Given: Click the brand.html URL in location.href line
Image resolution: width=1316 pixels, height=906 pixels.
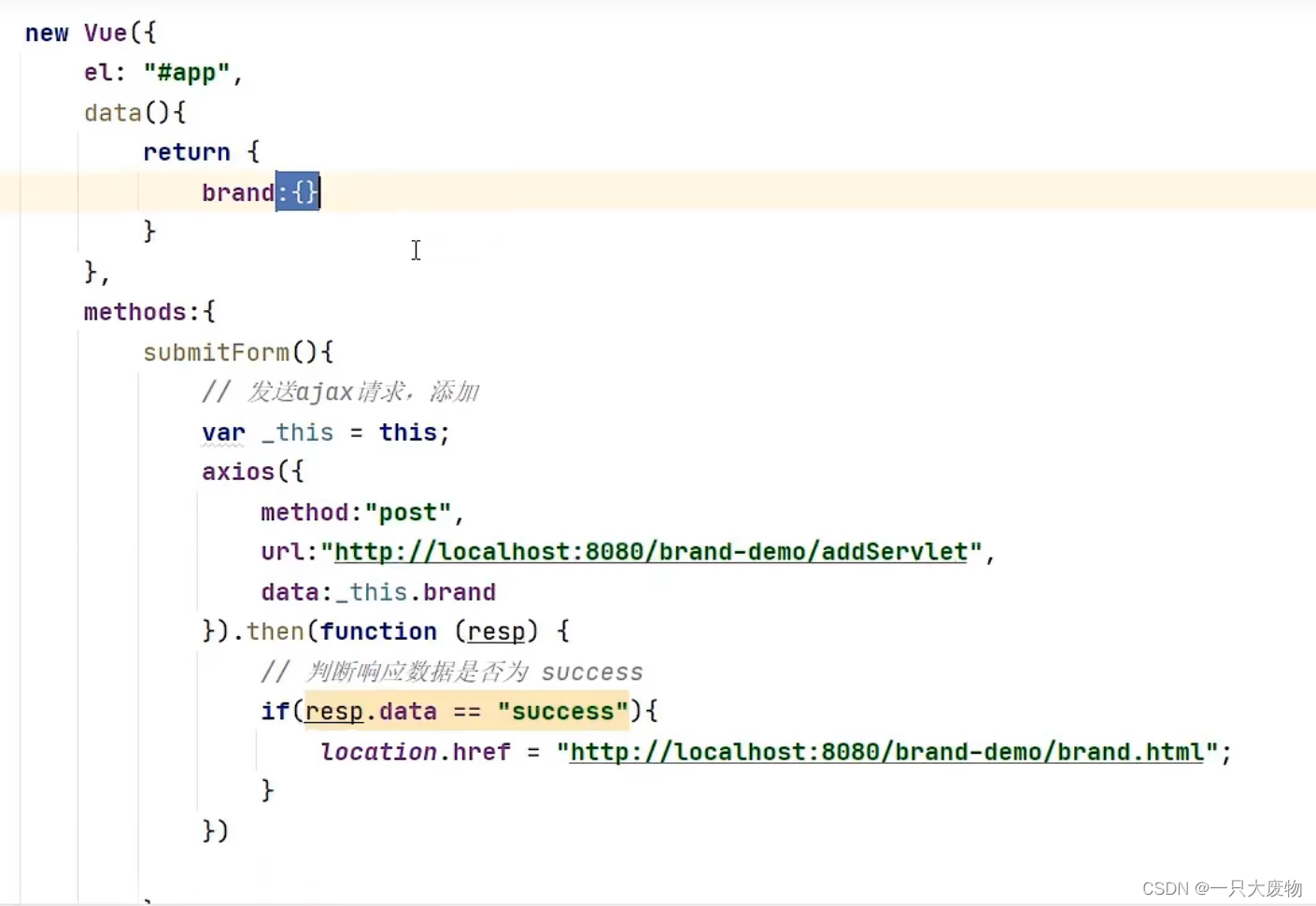Looking at the screenshot, I should click(887, 752).
